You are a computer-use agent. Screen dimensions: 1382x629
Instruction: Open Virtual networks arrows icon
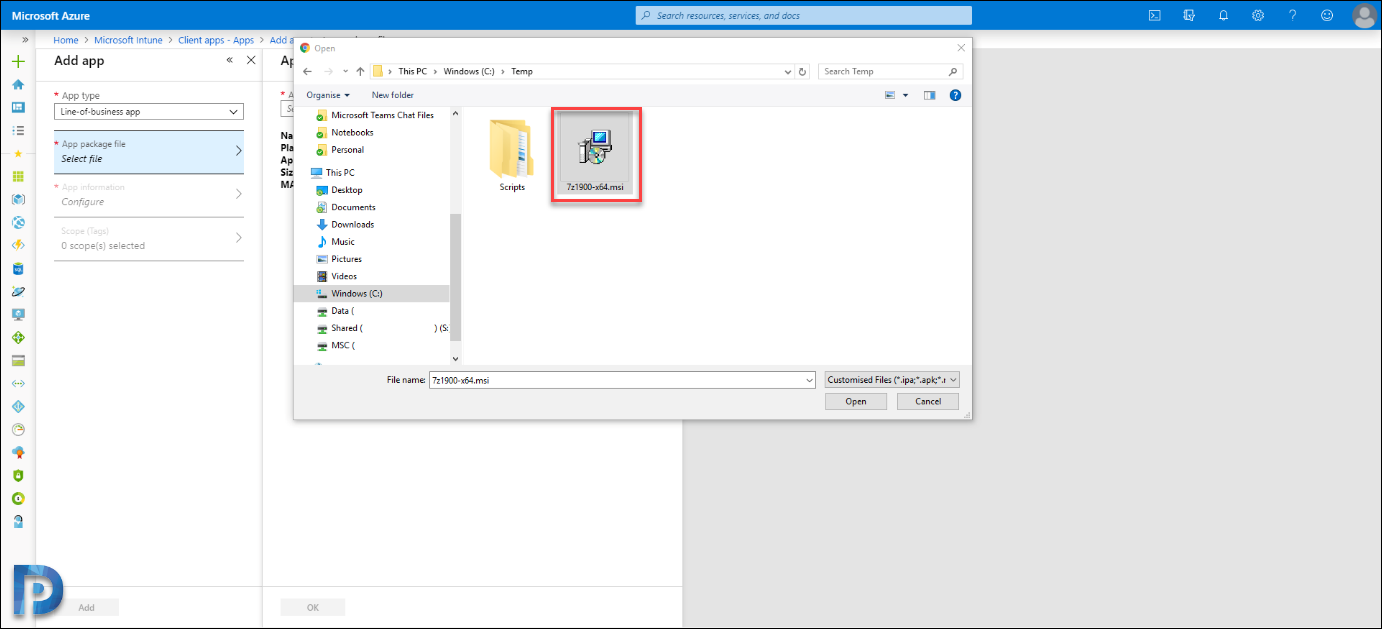tap(18, 383)
